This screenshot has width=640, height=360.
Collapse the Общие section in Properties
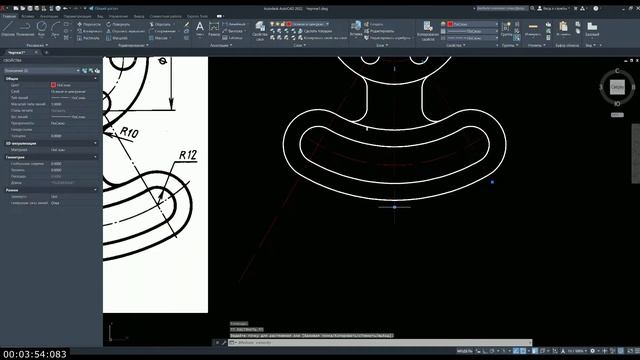point(96,78)
